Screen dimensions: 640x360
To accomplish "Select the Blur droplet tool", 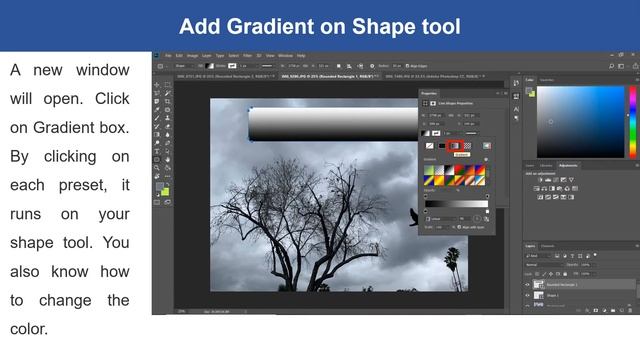I will click(x=167, y=135).
